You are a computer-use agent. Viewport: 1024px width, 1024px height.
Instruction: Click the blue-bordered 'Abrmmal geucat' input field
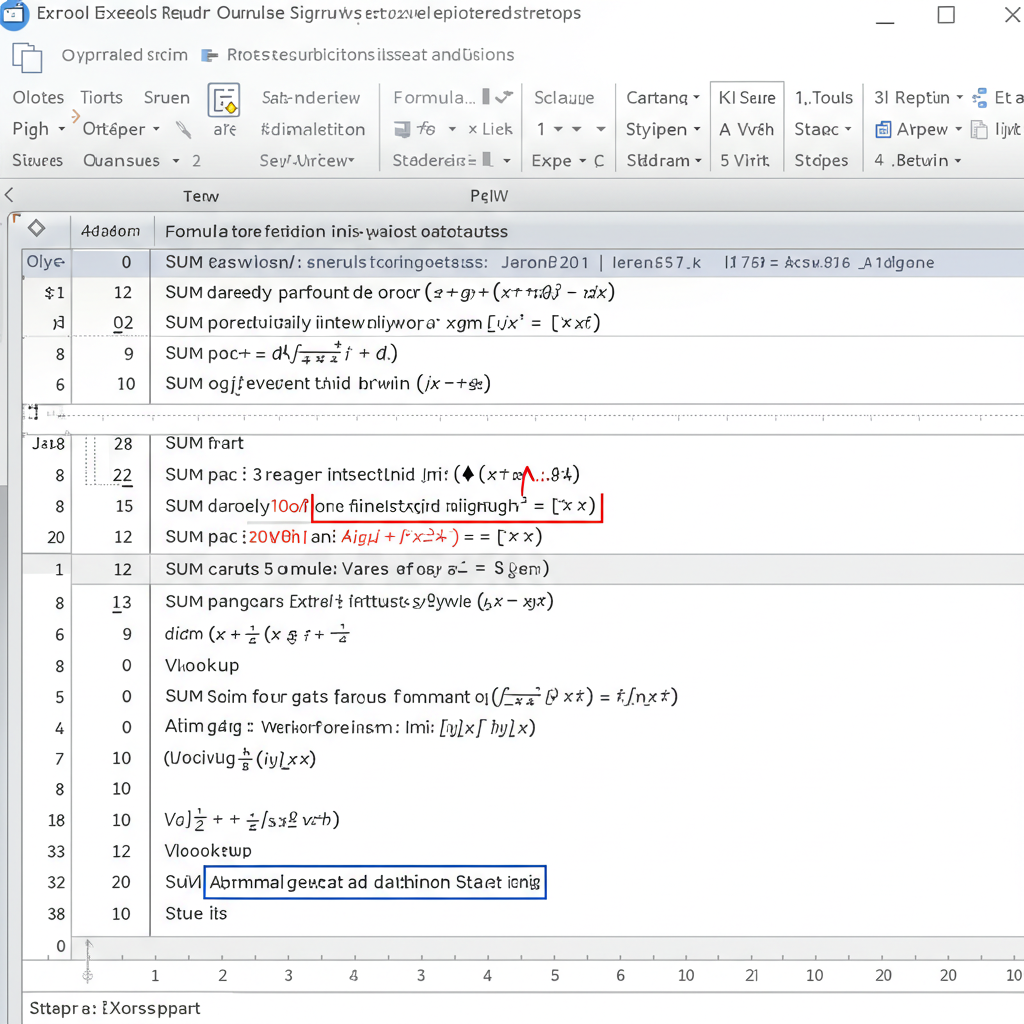click(376, 882)
